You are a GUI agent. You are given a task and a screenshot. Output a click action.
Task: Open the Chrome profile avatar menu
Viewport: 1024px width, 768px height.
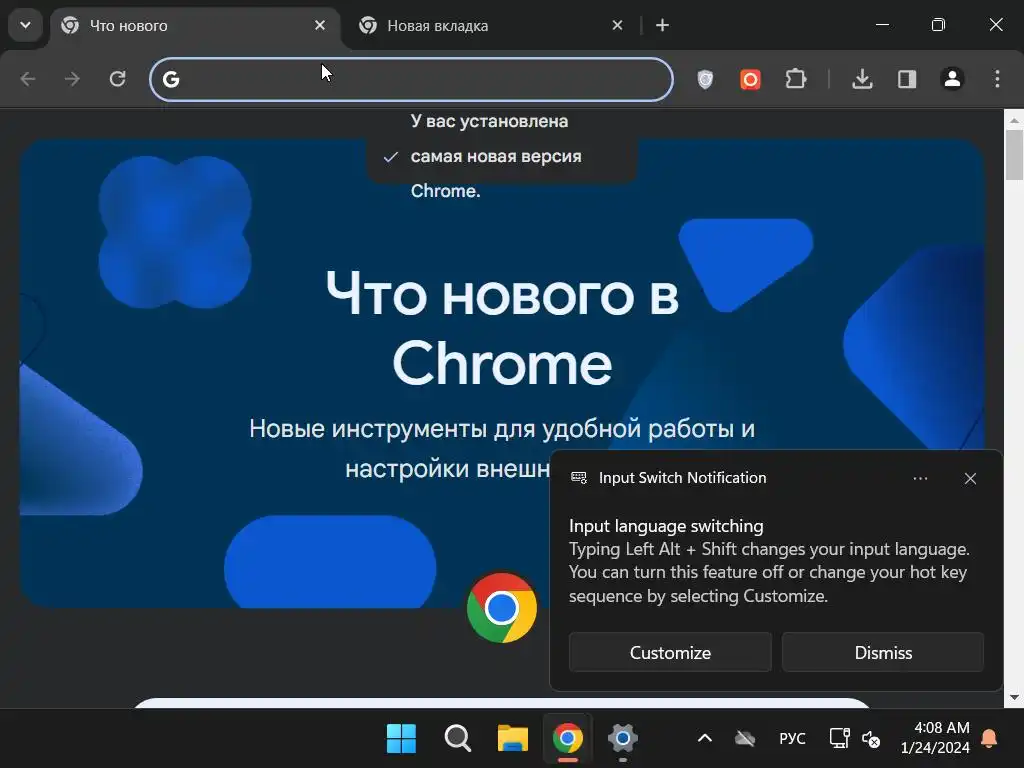pyautogui.click(x=952, y=79)
